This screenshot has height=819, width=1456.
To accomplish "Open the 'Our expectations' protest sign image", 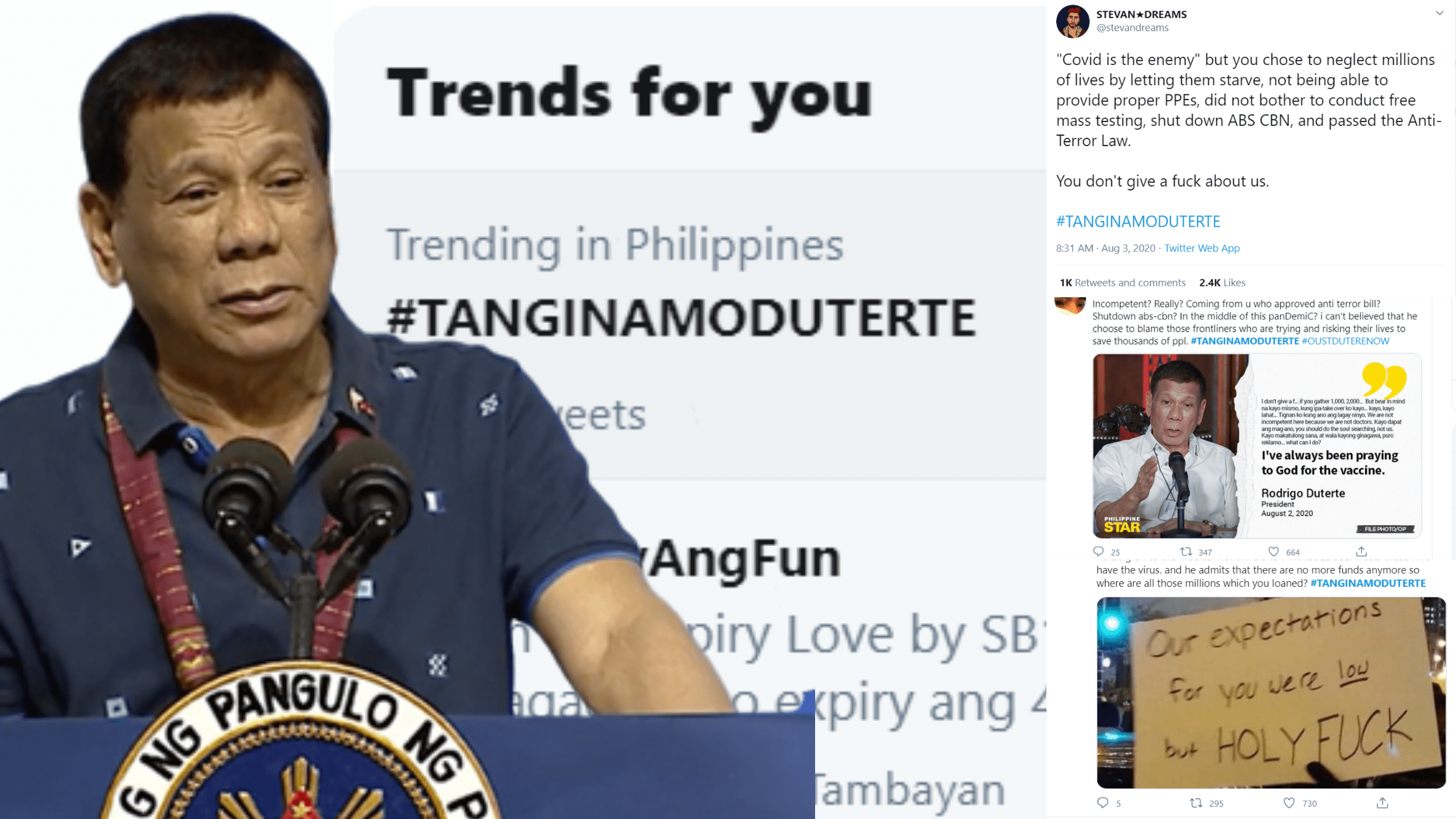I will tap(1271, 693).
